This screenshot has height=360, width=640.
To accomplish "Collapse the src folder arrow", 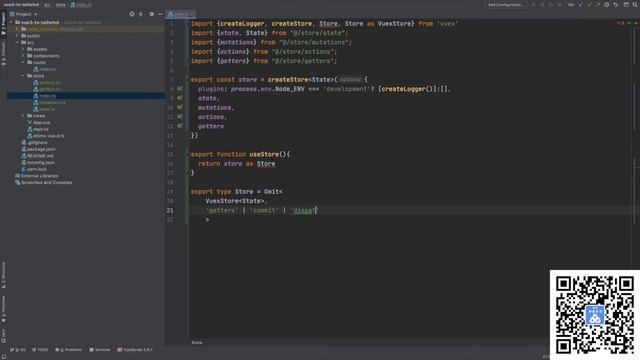I will click(17, 42).
